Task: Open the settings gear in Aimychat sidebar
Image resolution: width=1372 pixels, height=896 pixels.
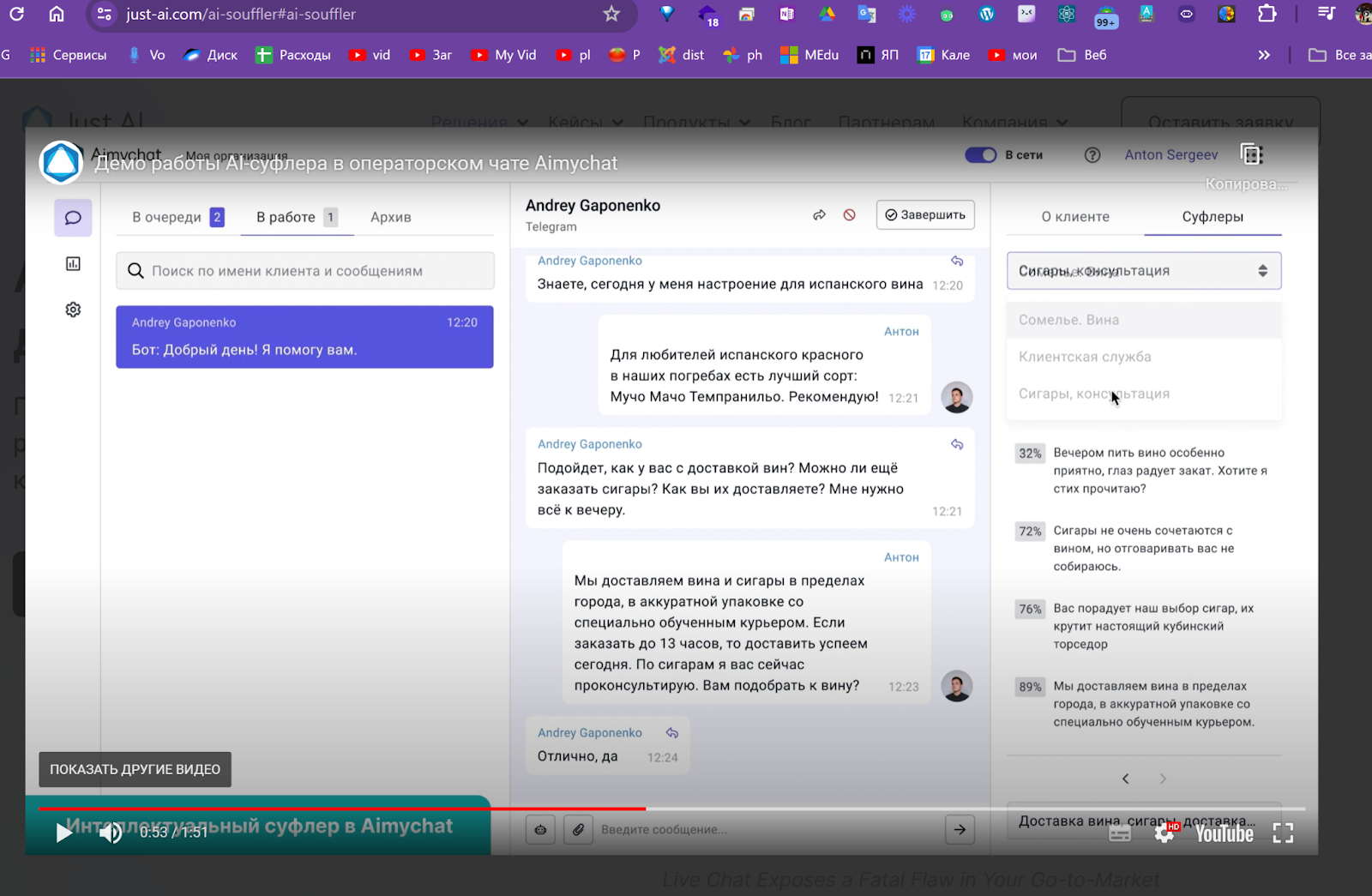Action: coord(73,310)
